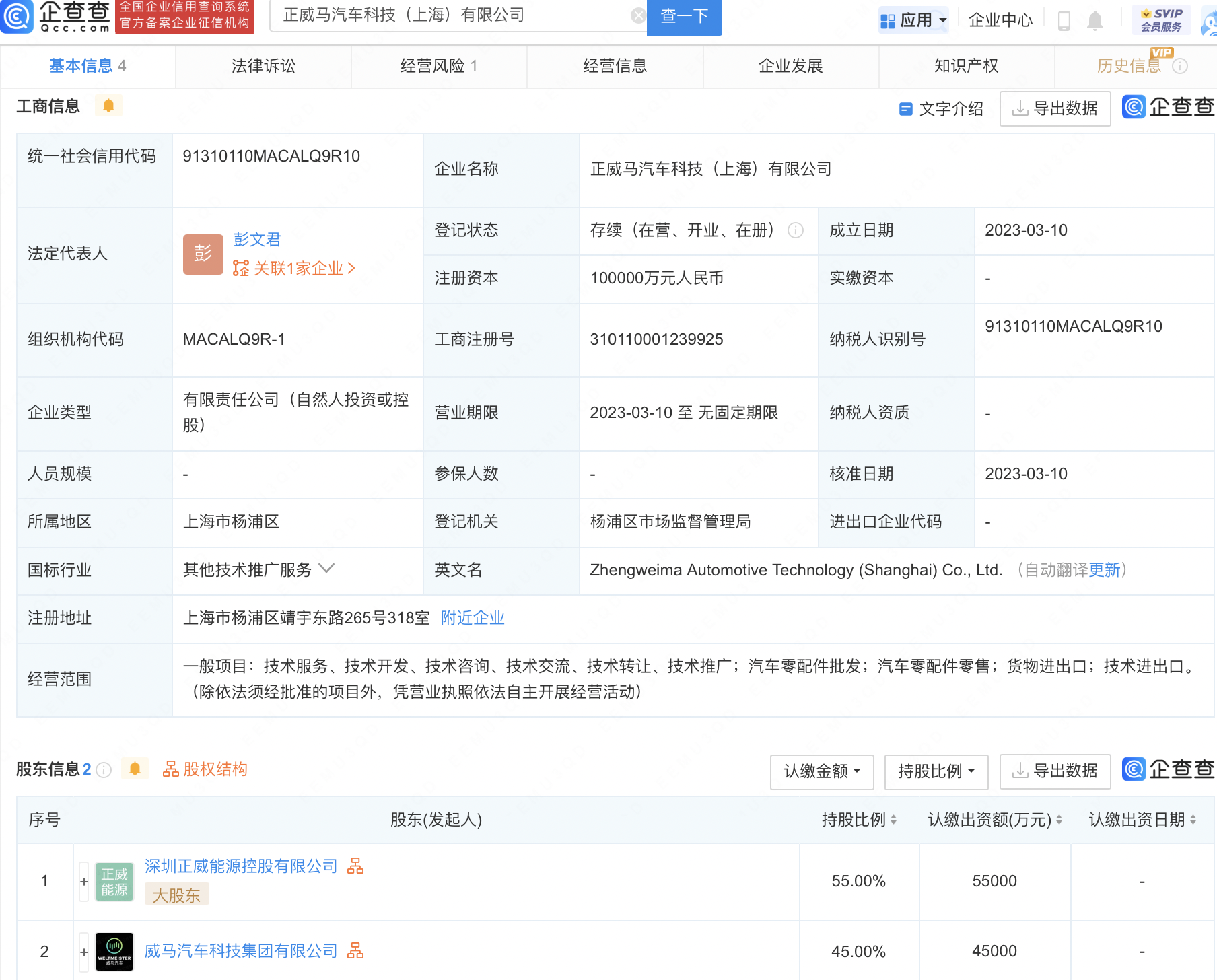This screenshot has width=1217, height=980.
Task: Open the 附近企业 link
Action: pos(473,617)
